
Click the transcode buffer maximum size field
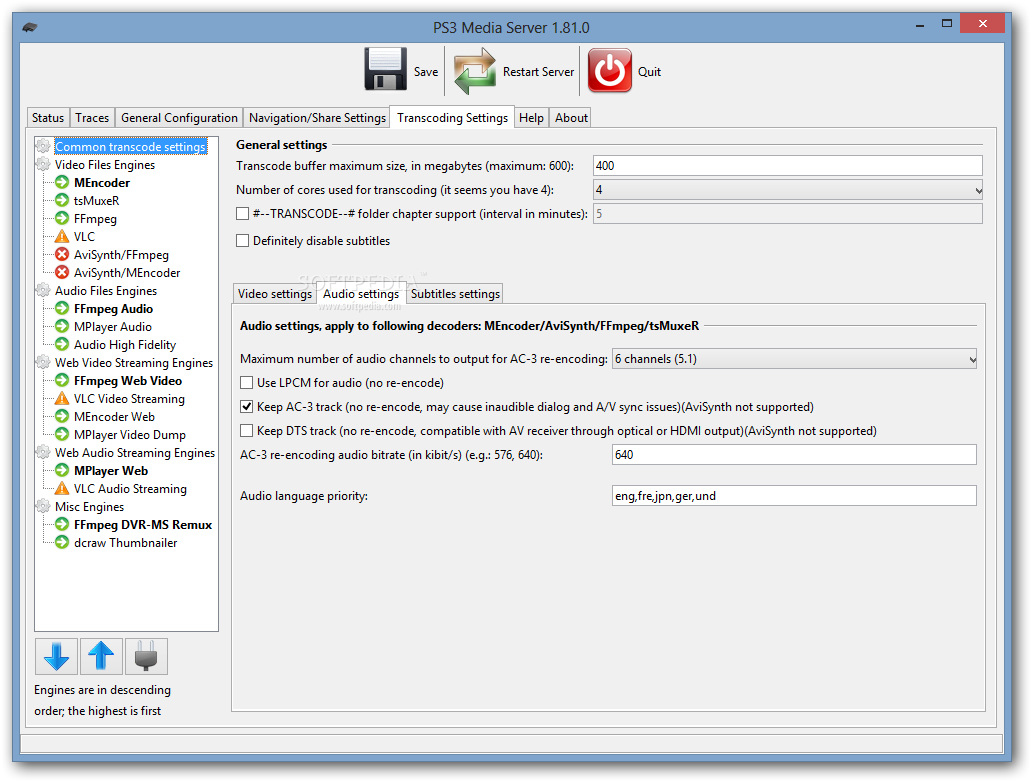click(x=788, y=165)
